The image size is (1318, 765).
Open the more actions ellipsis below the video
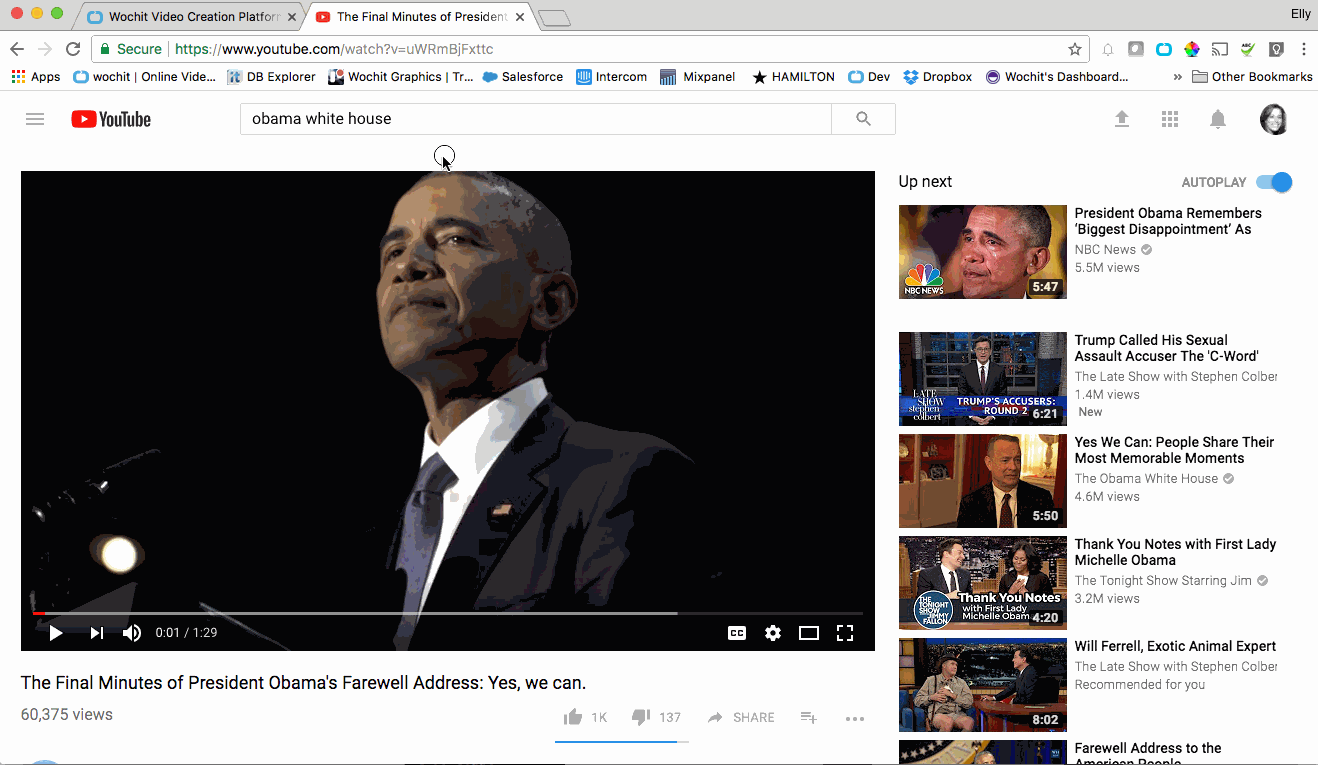click(x=854, y=718)
